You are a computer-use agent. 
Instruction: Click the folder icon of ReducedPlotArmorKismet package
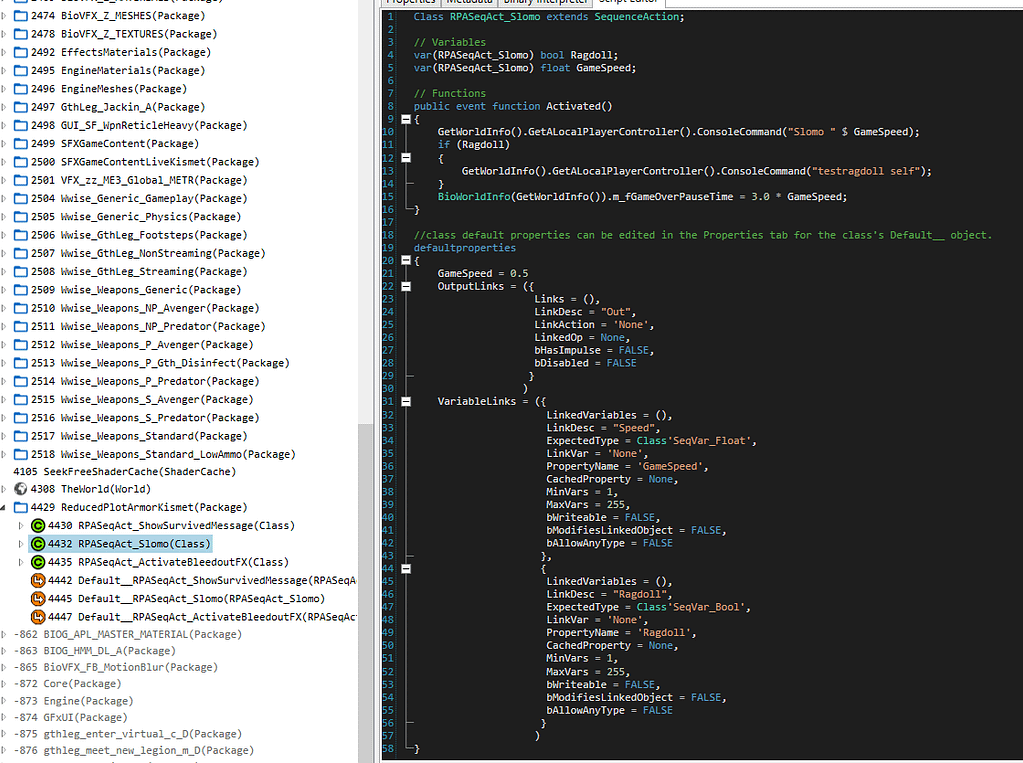[x=21, y=508]
